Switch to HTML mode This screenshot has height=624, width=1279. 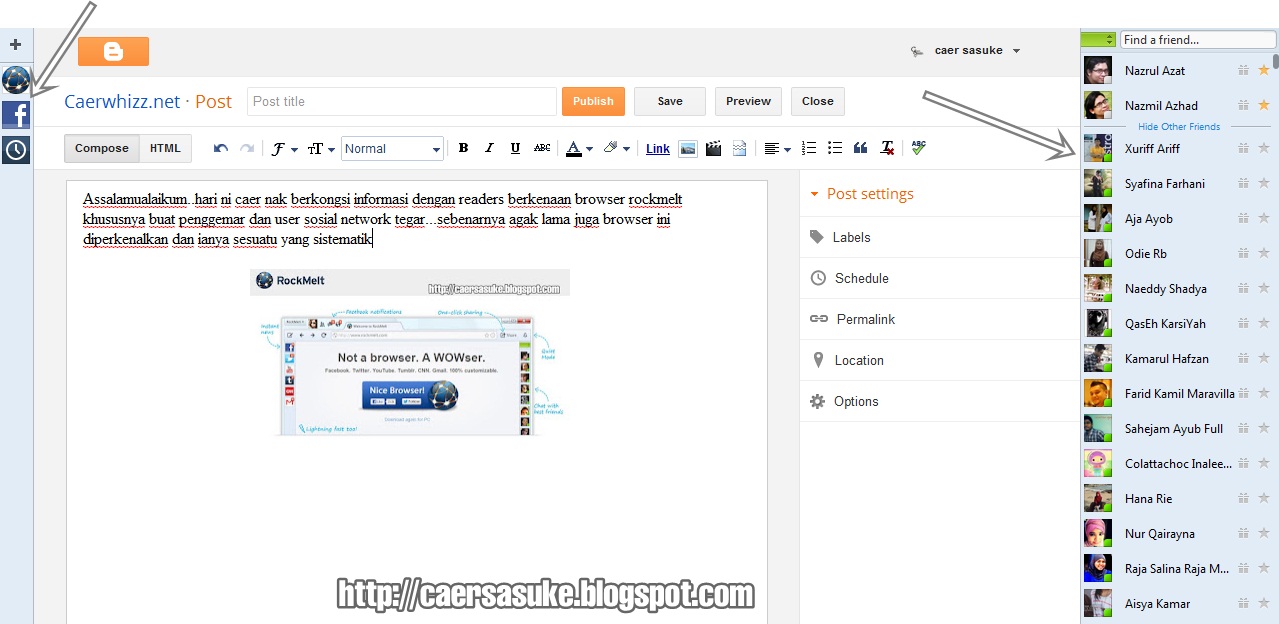tap(166, 148)
